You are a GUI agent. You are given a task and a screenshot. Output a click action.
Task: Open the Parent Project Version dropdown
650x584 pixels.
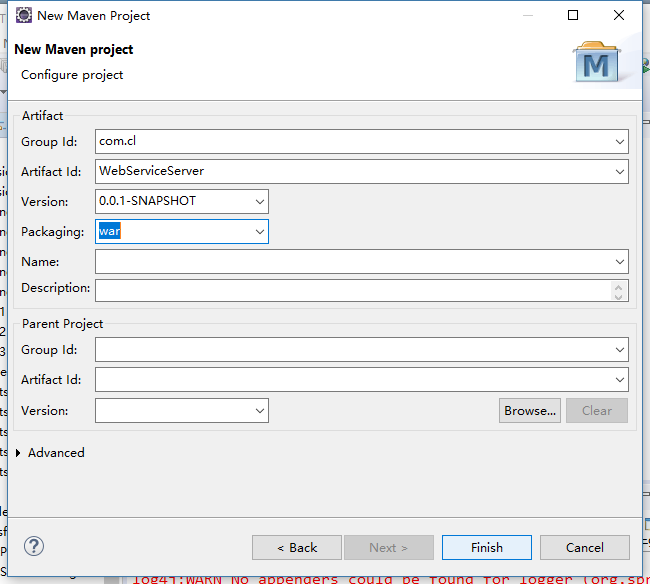(x=260, y=411)
